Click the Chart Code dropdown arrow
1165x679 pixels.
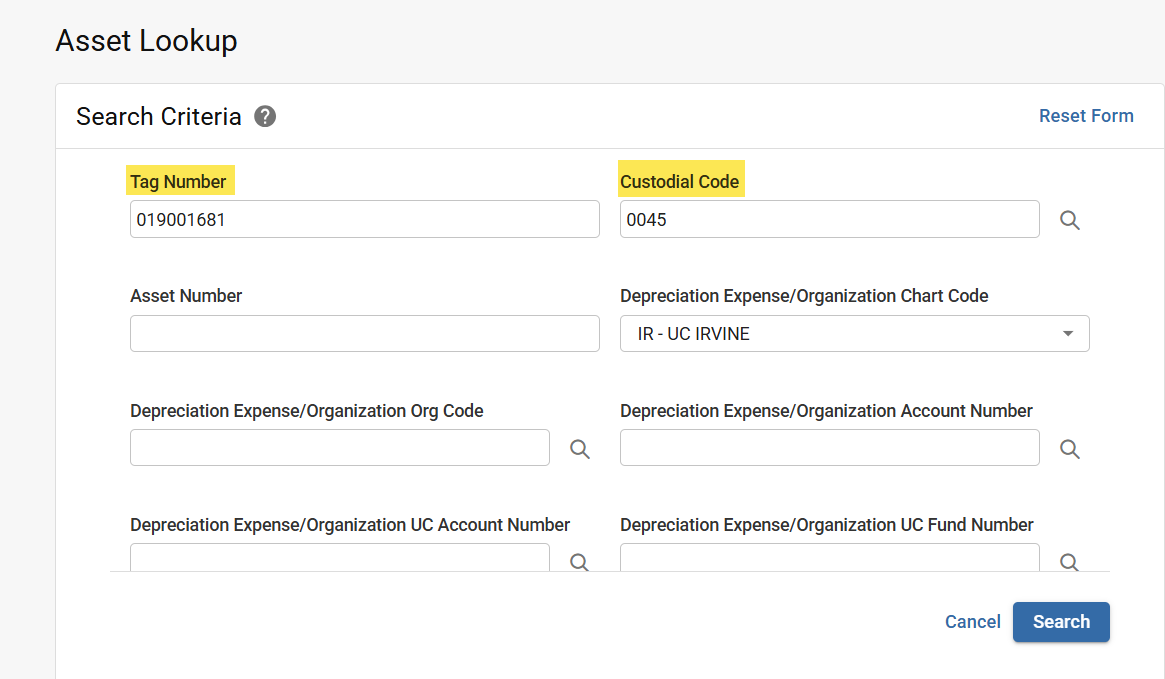click(x=1067, y=333)
